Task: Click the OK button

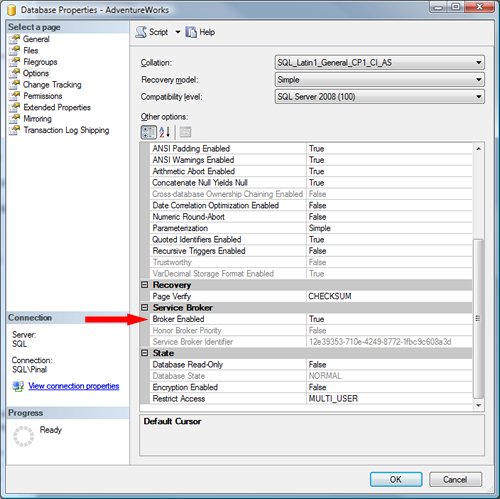Action: pyautogui.click(x=396, y=480)
